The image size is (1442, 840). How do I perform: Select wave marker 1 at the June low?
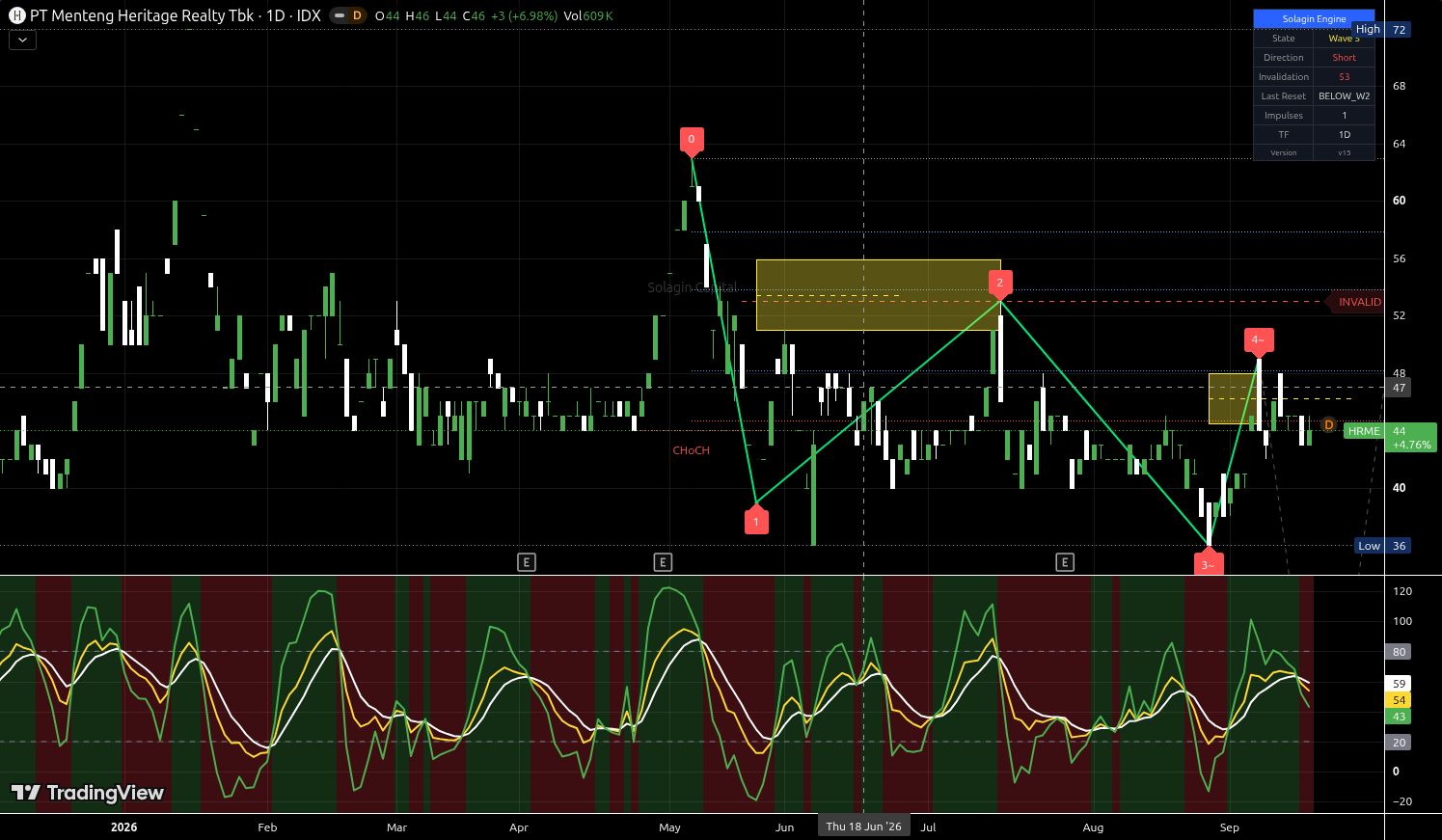[x=756, y=521]
